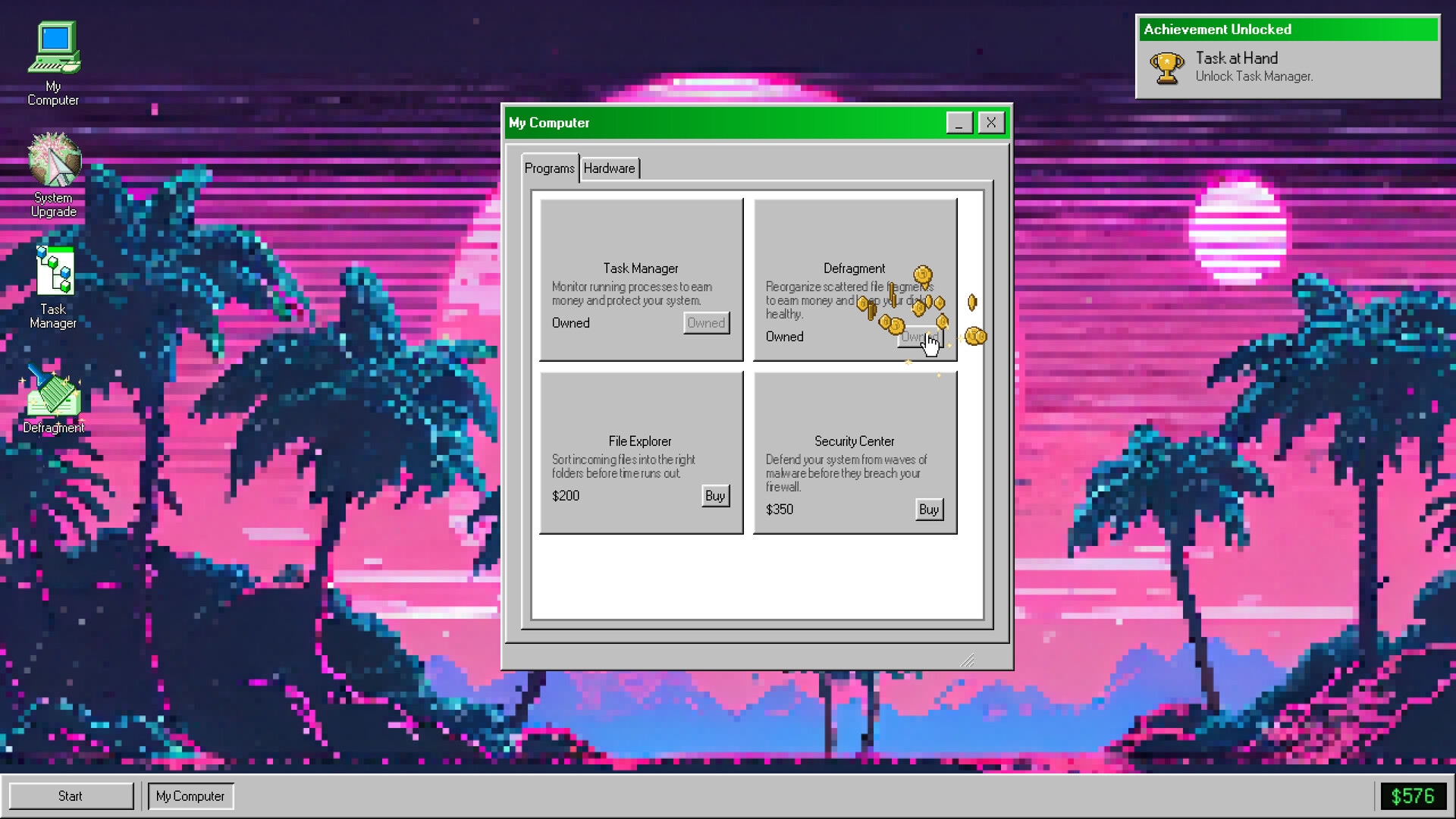The height and width of the screenshot is (819, 1456).
Task: Click 'Unlock Task Manager.' achievement description
Action: [x=1254, y=77]
